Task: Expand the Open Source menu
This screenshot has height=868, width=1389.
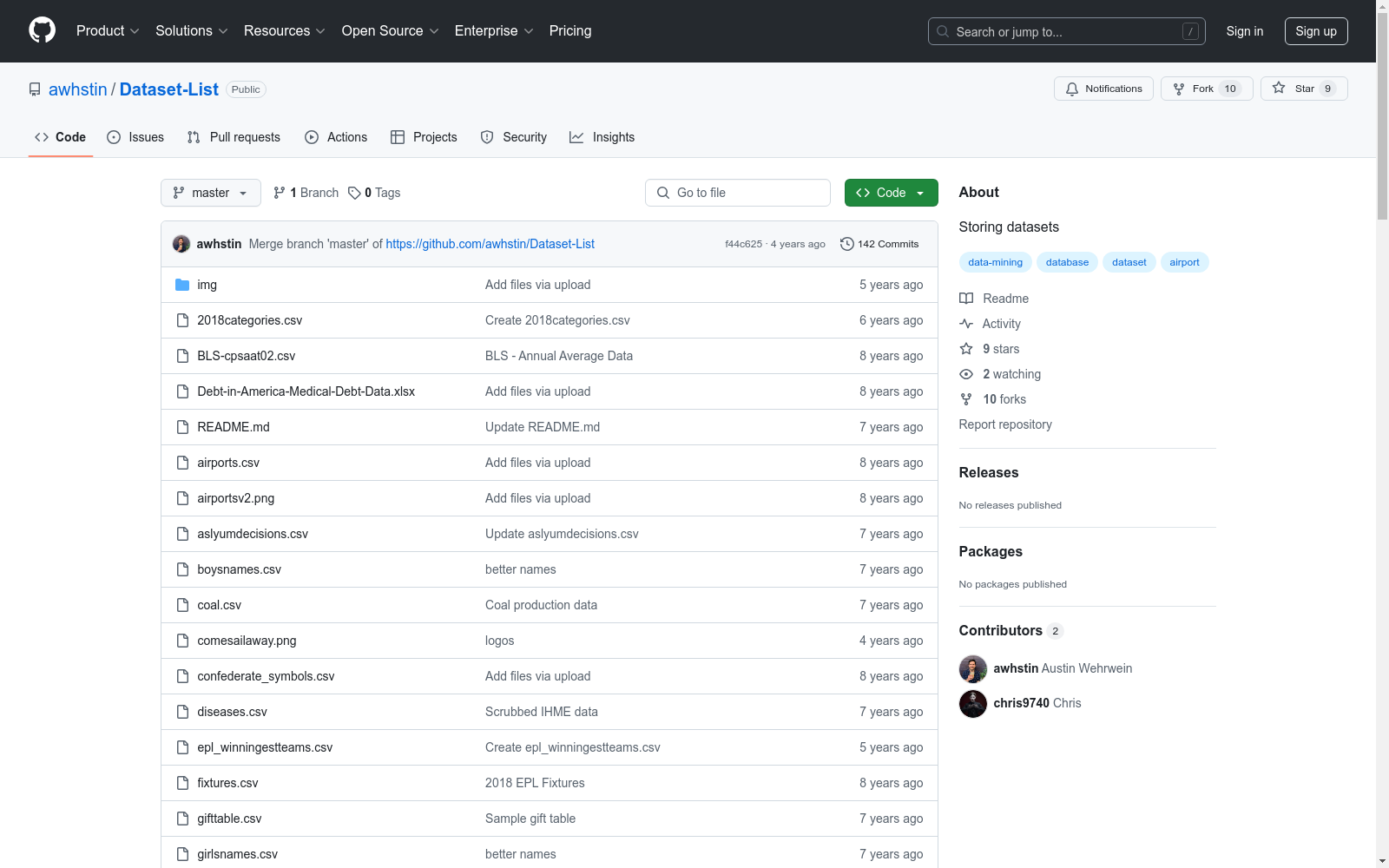Action: tap(390, 30)
